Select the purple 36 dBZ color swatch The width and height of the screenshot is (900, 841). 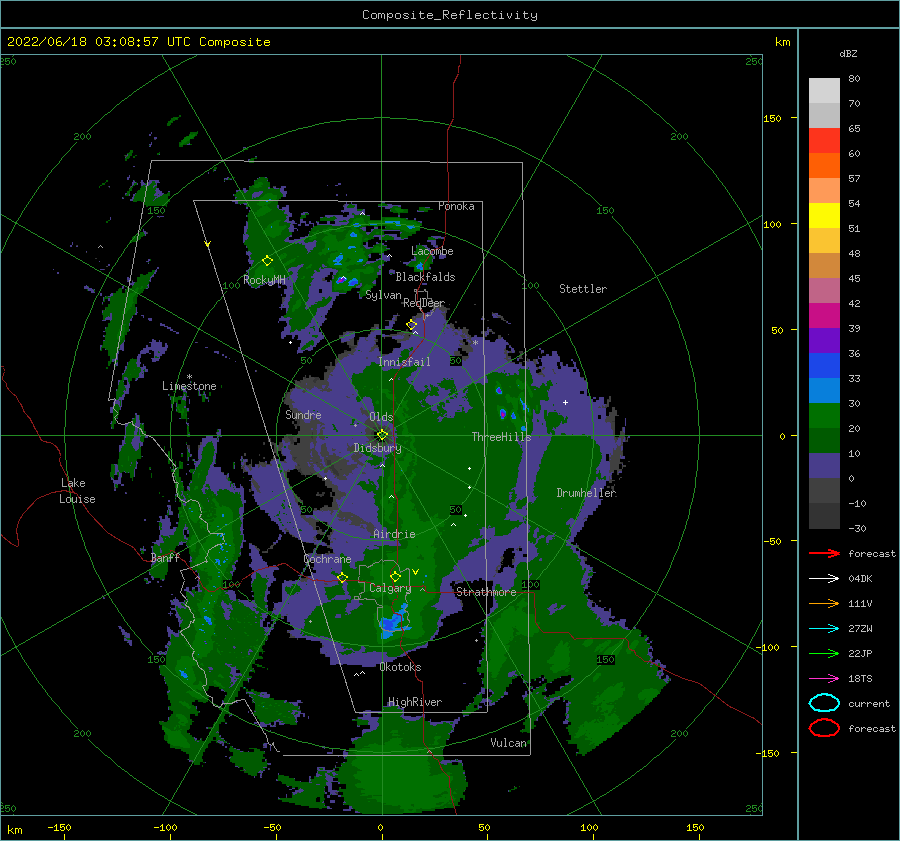[824, 340]
